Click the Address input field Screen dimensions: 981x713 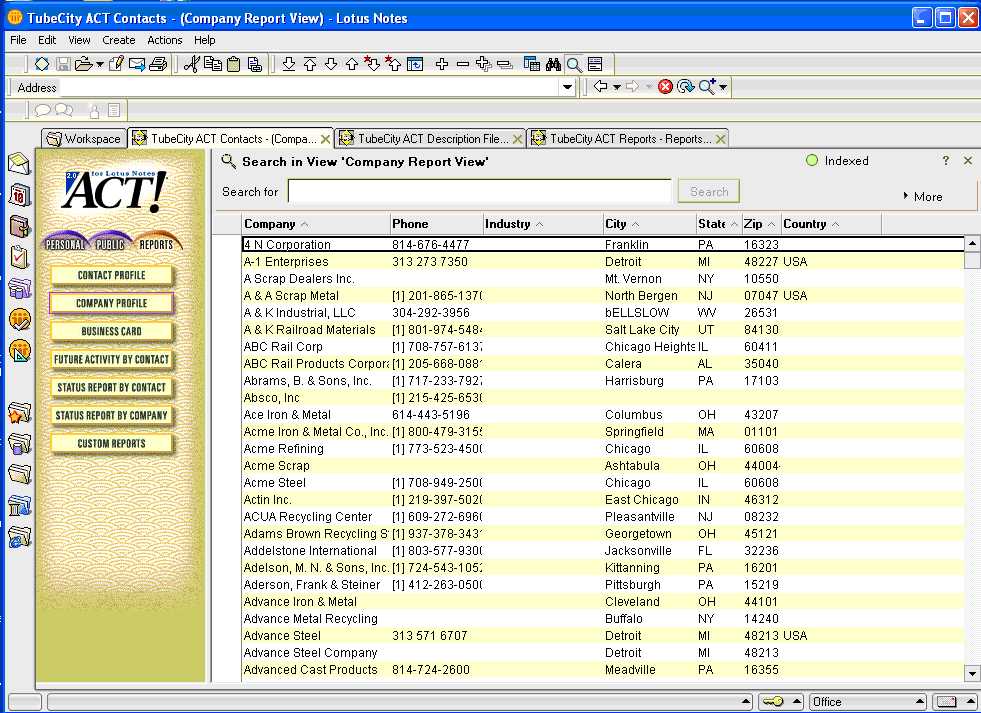click(310, 87)
